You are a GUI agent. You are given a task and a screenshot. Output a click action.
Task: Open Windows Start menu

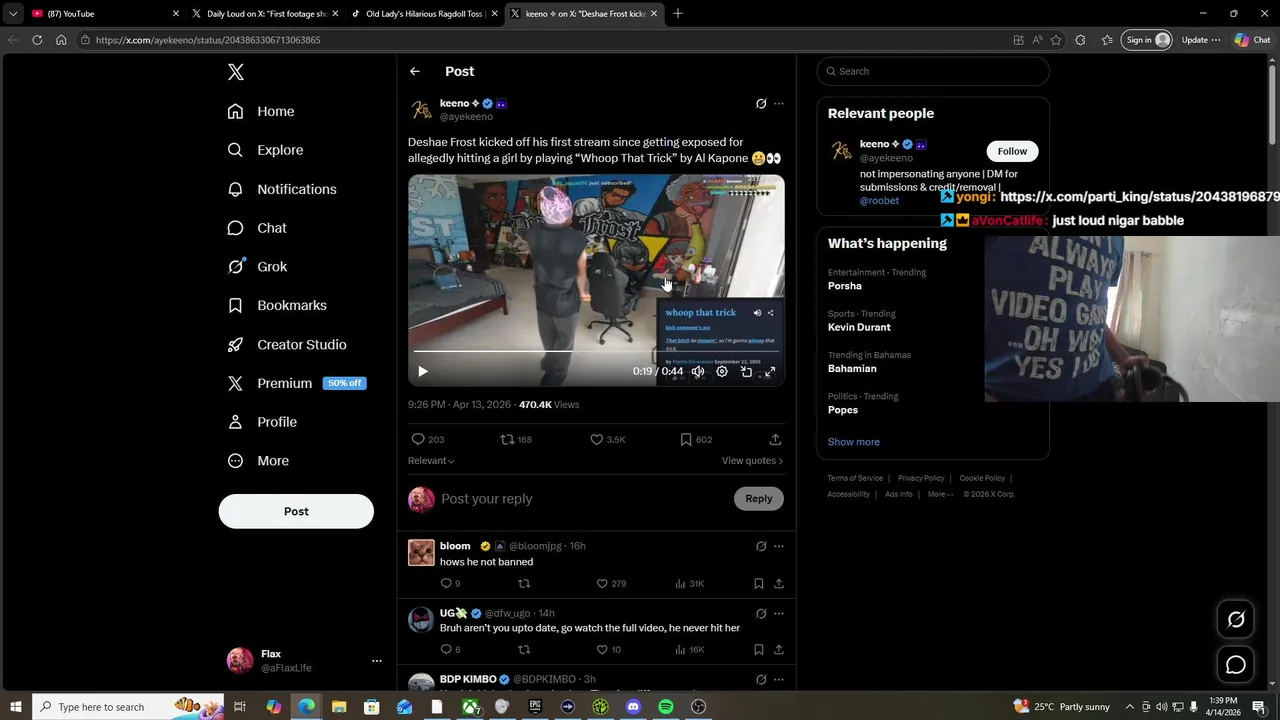(16, 707)
